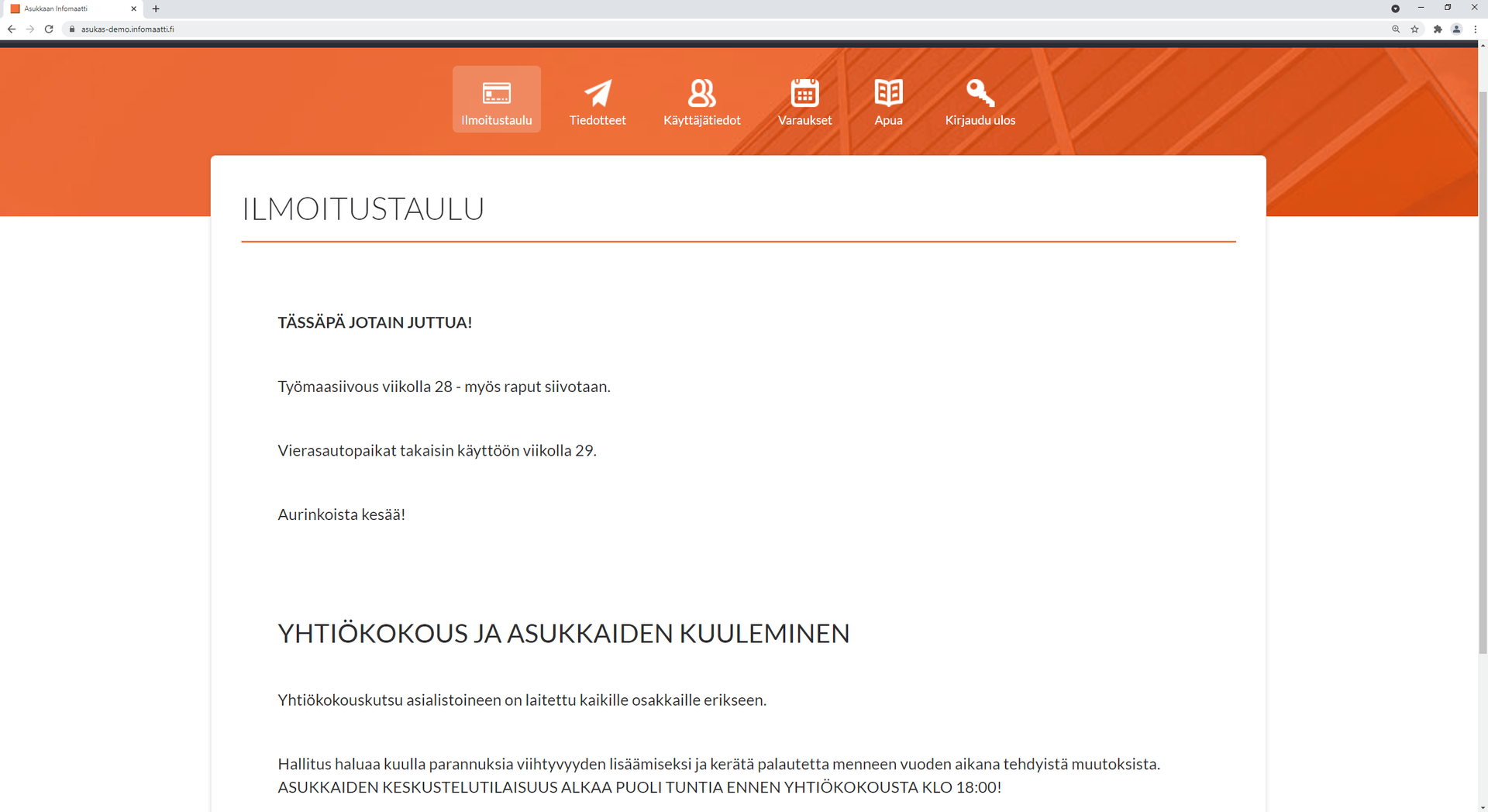
Task: Click the recording indicator icon in title bar
Action: 1395,9
